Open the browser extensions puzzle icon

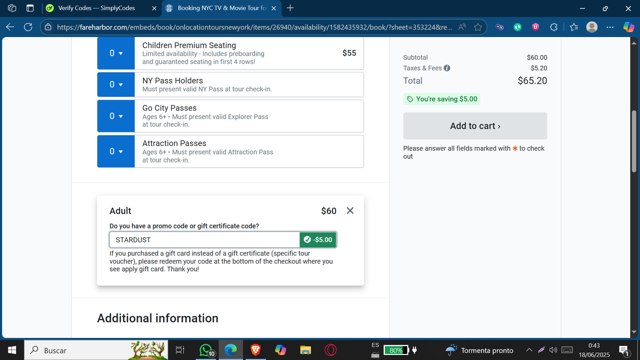[554, 27]
